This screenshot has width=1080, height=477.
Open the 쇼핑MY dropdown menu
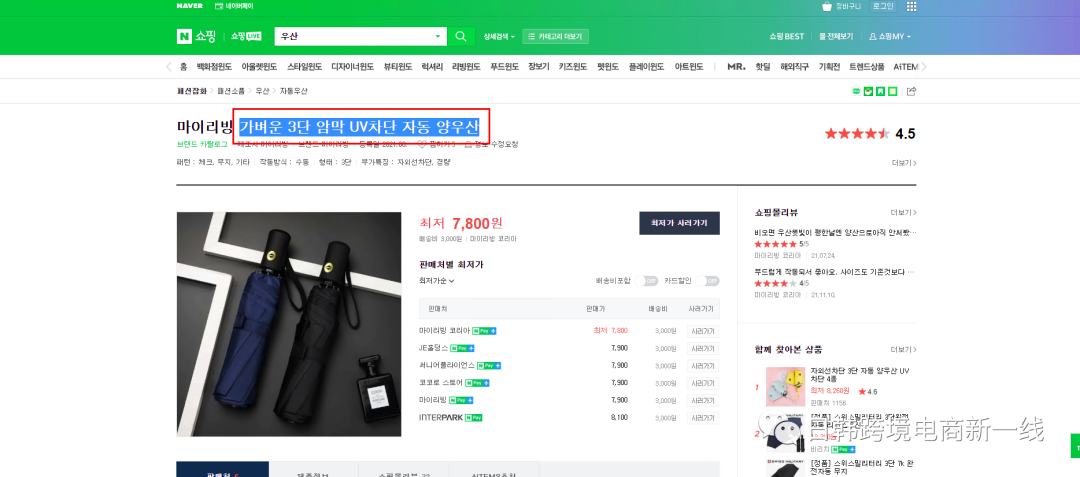point(890,36)
